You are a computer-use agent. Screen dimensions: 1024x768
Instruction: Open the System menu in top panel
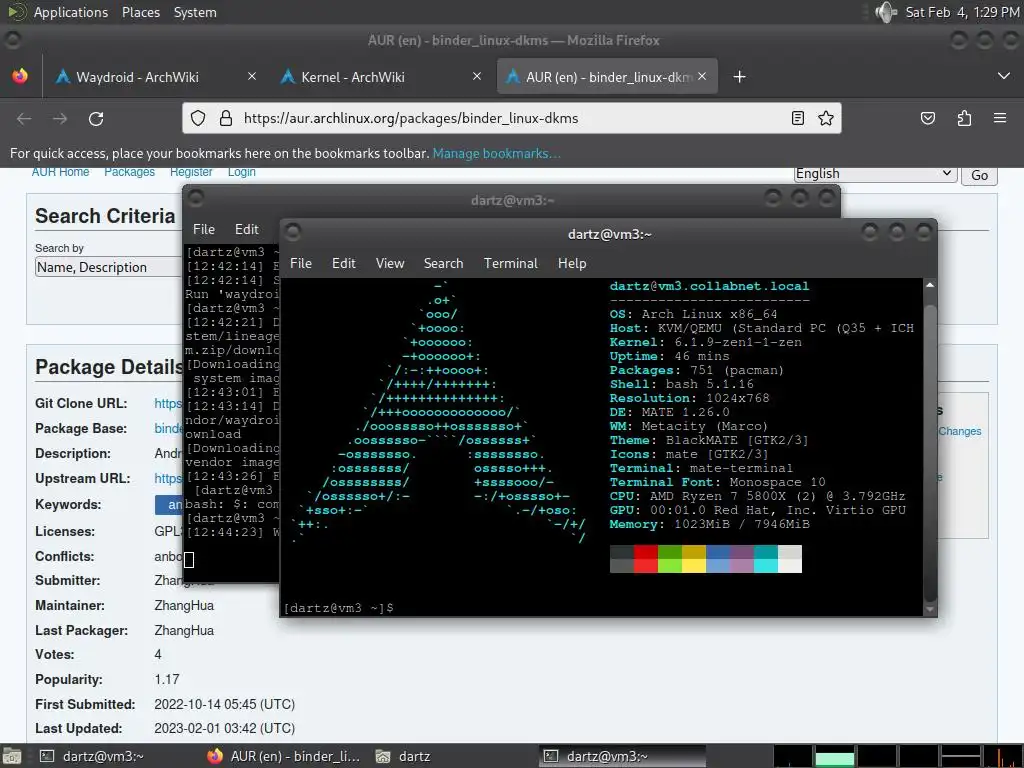195,12
